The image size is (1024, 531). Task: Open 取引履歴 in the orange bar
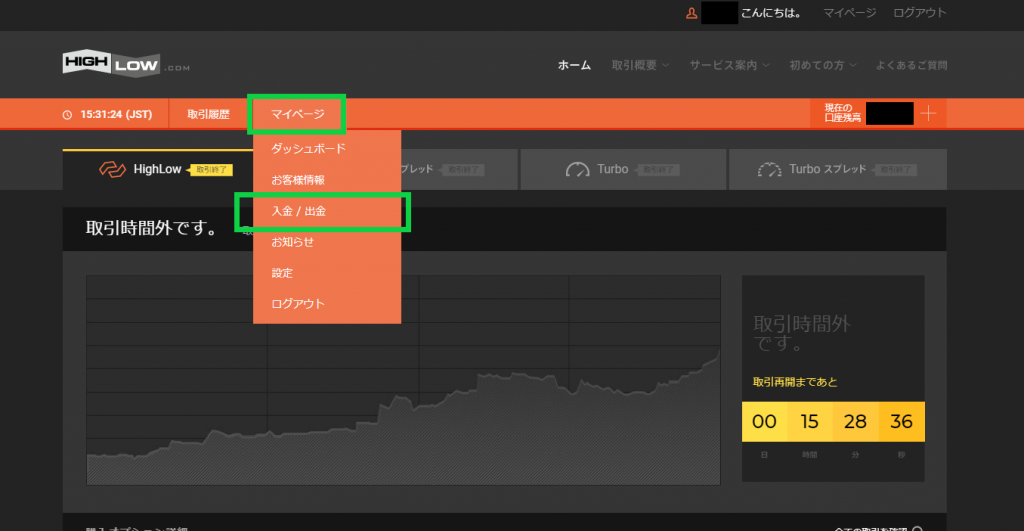(208, 114)
